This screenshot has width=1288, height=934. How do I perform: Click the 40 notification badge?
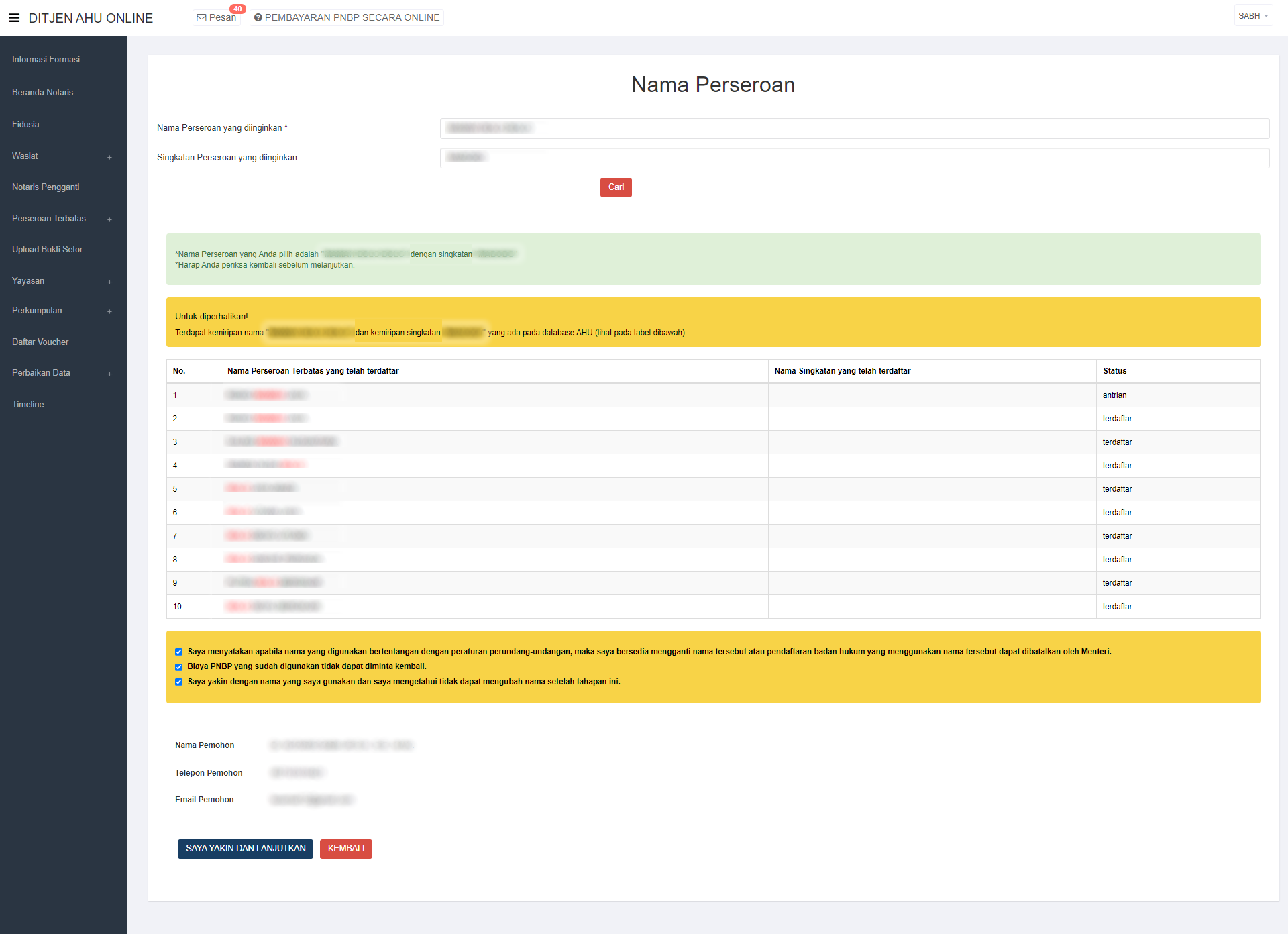tap(237, 9)
